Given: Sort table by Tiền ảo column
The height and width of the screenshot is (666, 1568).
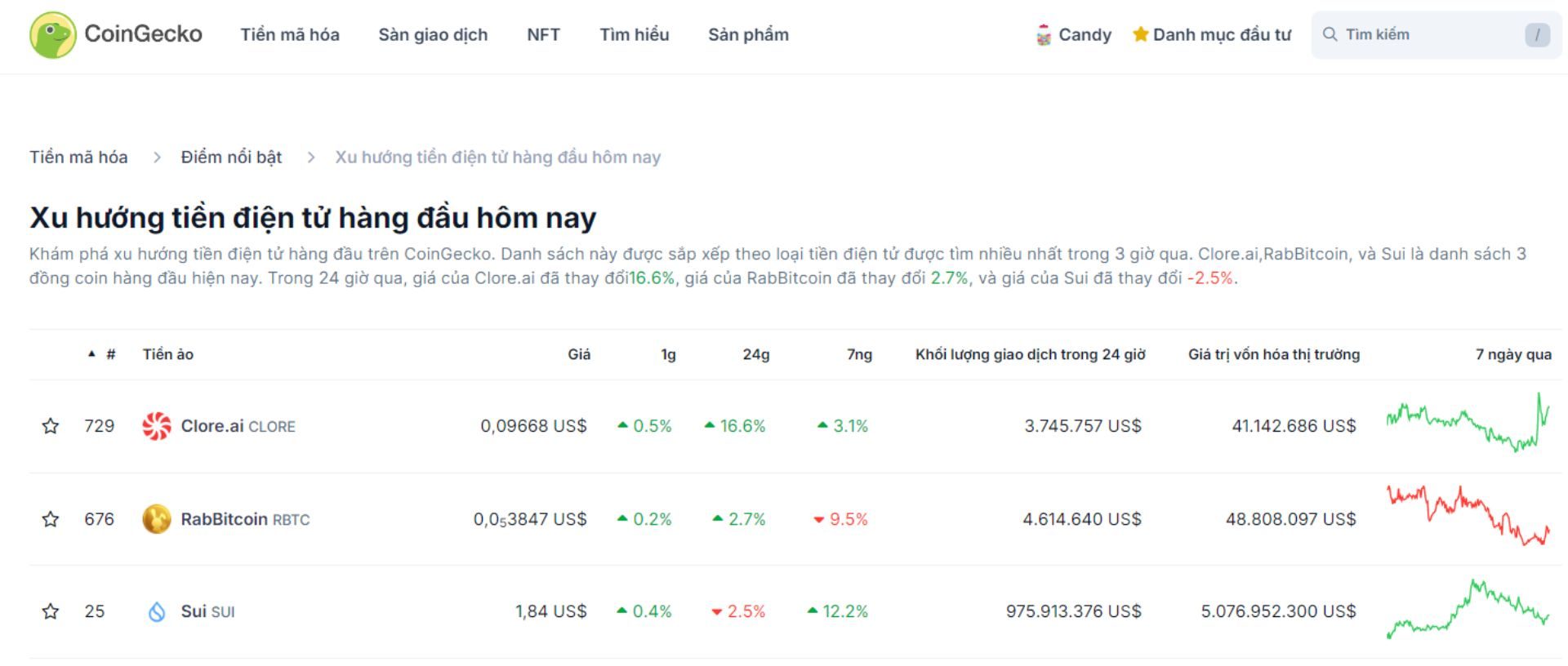Looking at the screenshot, I should (x=168, y=354).
